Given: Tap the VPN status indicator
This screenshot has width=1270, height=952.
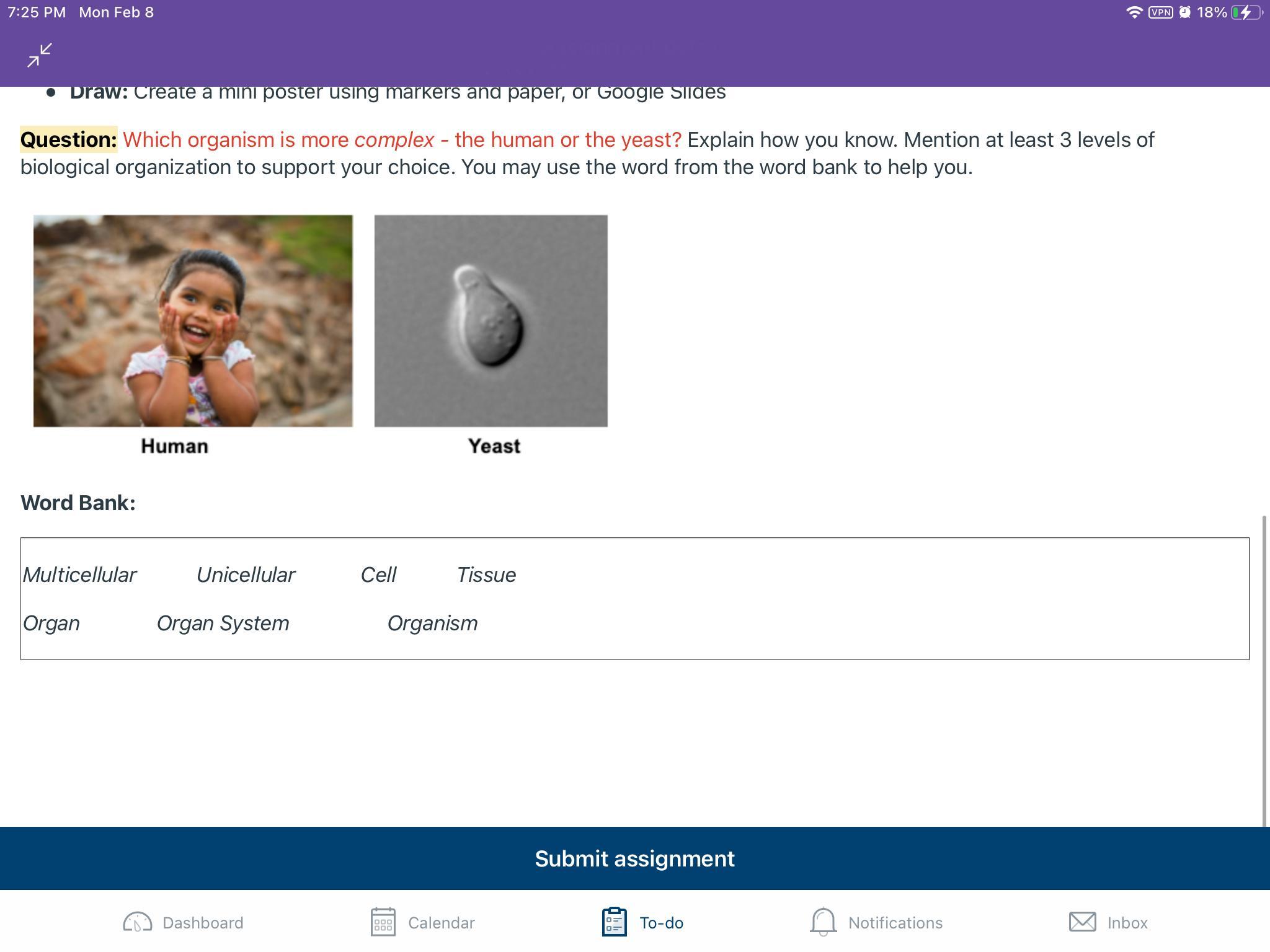Looking at the screenshot, I should click(x=1160, y=12).
